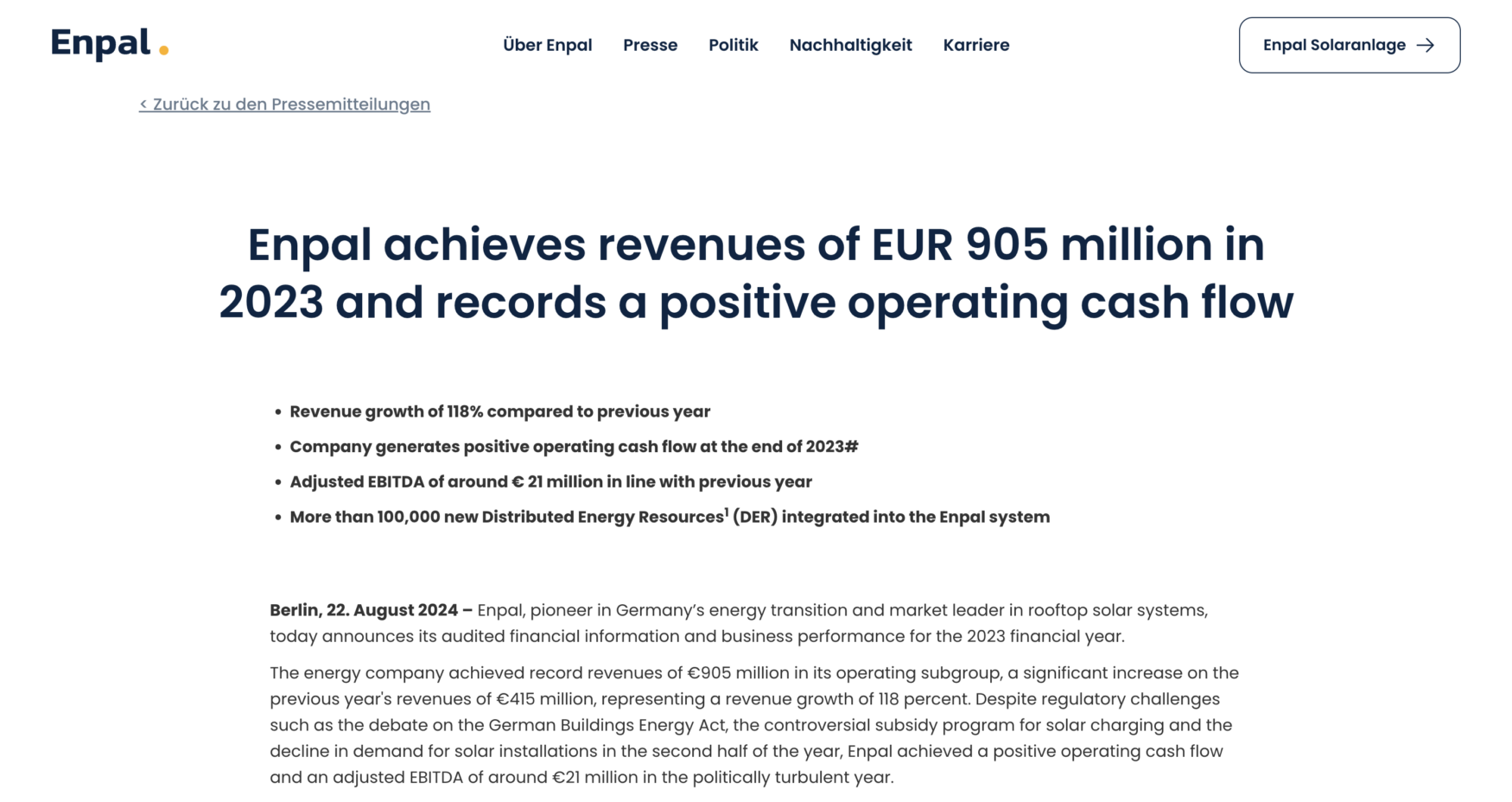
Task: Click the footnote 1 superscript after Resources
Action: click(x=727, y=512)
